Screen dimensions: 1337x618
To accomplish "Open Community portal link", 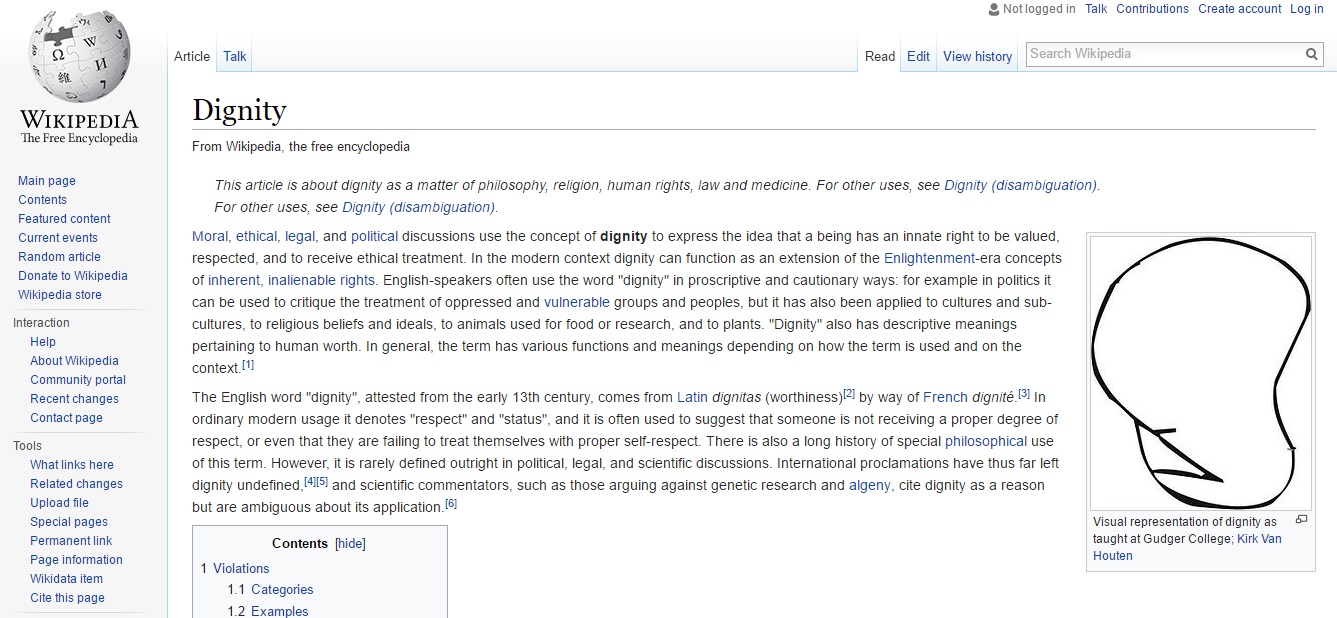I will pos(78,380).
